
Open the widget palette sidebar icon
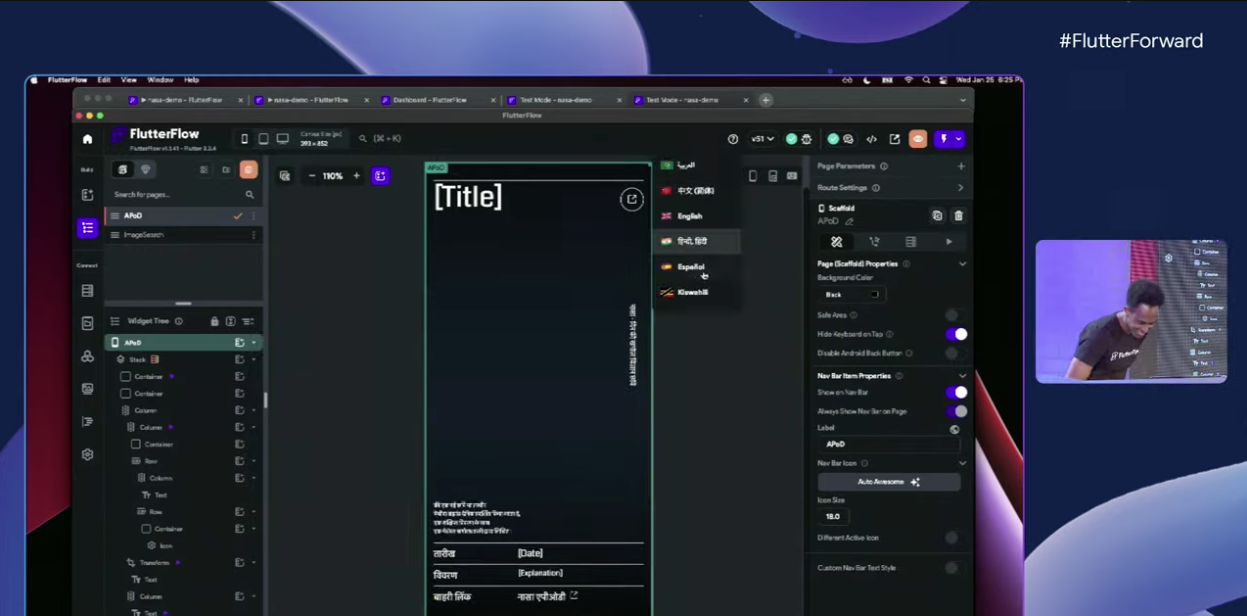click(87, 195)
